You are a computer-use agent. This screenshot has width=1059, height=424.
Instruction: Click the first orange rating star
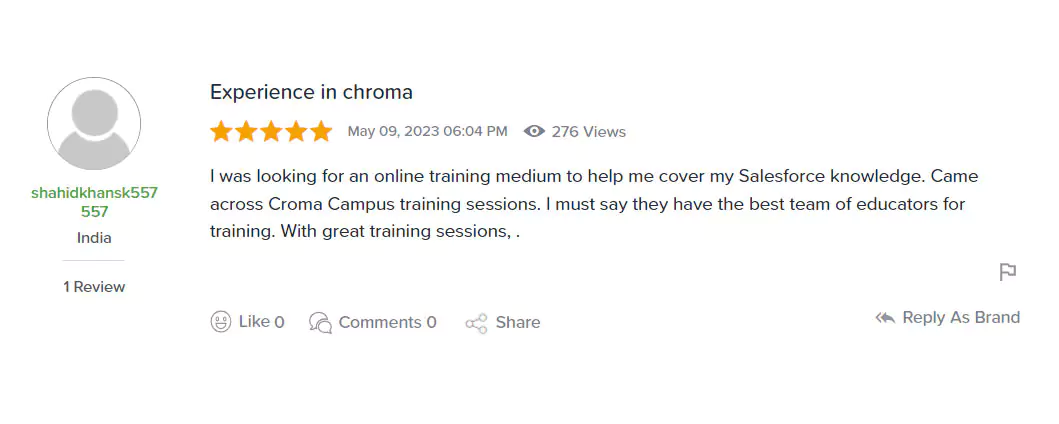221,131
